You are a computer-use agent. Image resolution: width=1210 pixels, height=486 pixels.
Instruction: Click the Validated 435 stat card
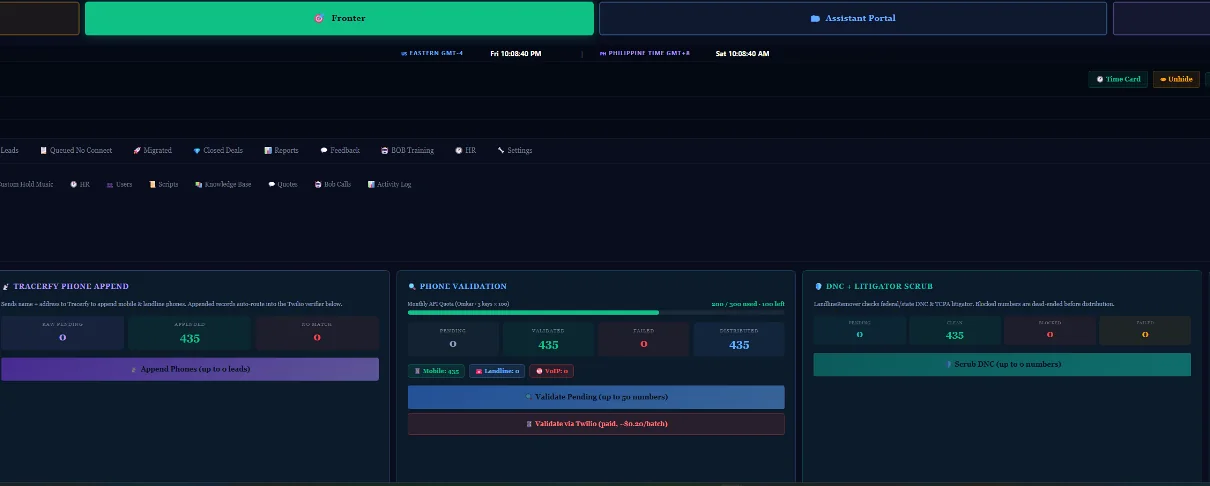pos(548,340)
